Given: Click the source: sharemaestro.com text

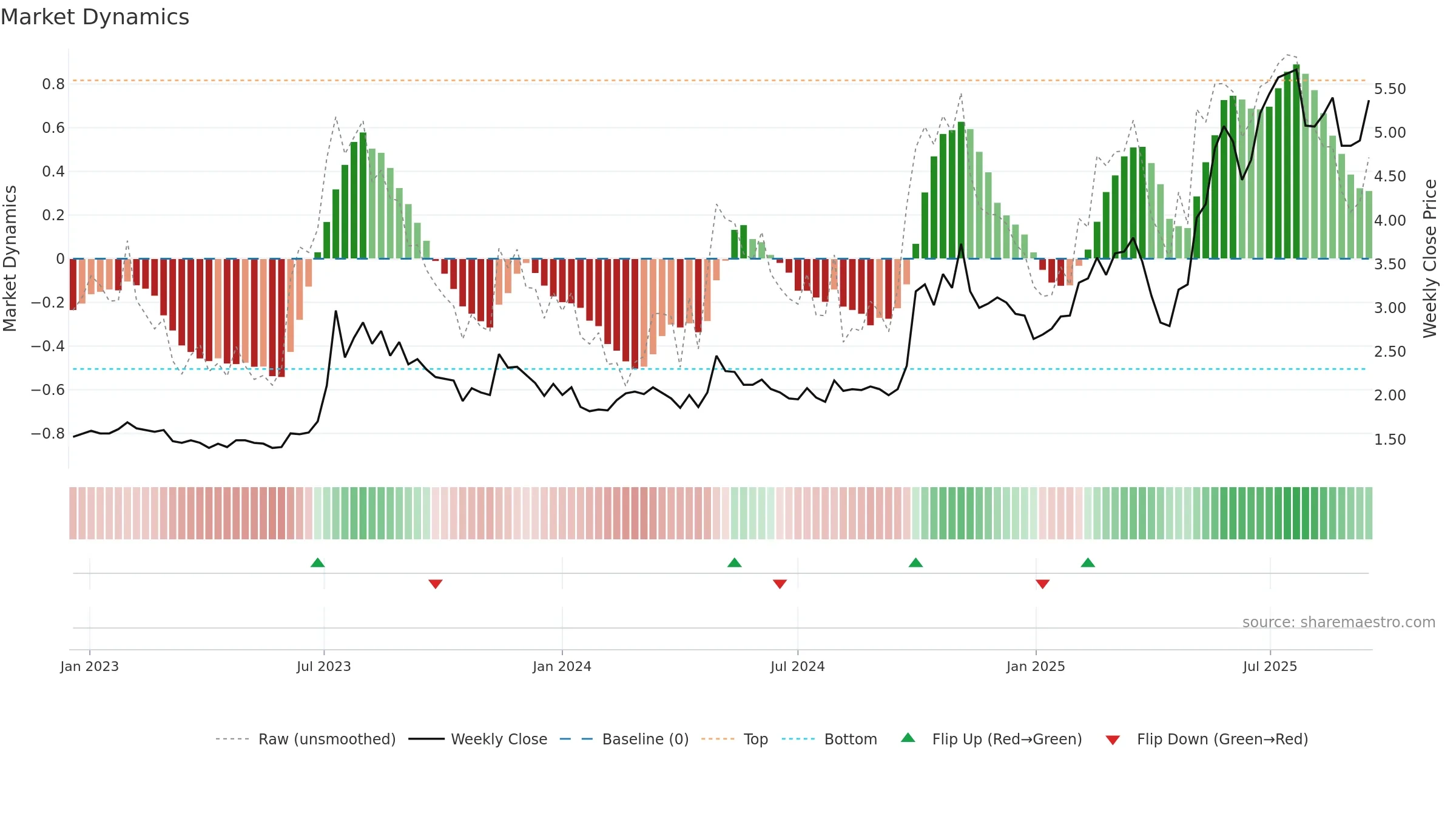Looking at the screenshot, I should coord(1339,622).
